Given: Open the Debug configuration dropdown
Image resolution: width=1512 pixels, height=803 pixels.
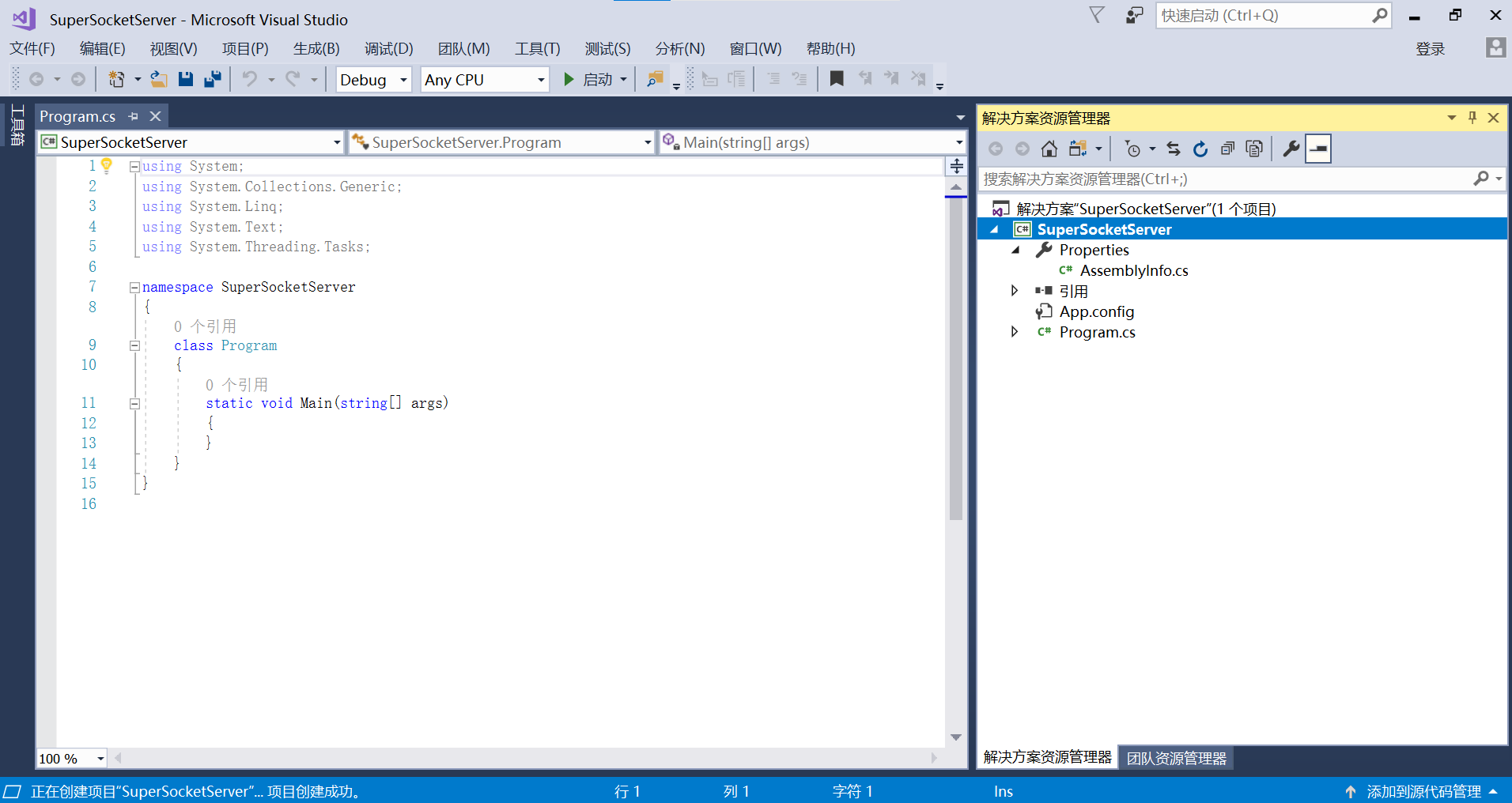Looking at the screenshot, I should (372, 79).
